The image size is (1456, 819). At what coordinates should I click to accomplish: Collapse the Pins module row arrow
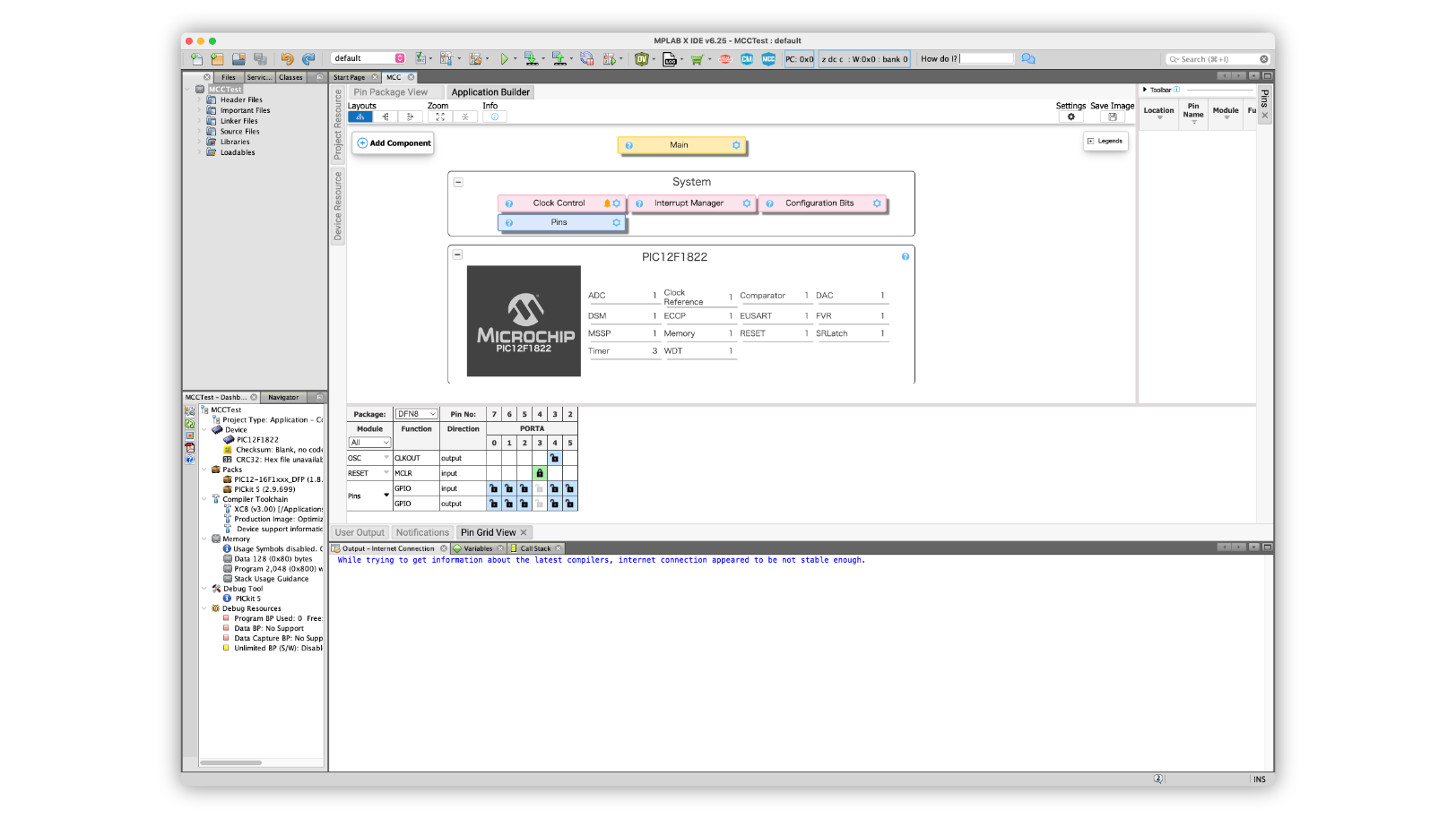click(386, 496)
